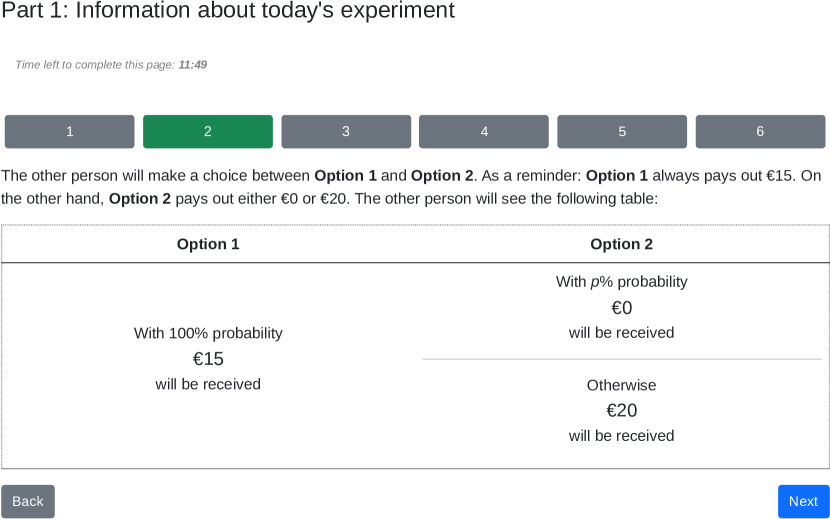Viewport: 830px width, 519px height.
Task: Click the Part 1 page heading
Action: click(x=228, y=11)
